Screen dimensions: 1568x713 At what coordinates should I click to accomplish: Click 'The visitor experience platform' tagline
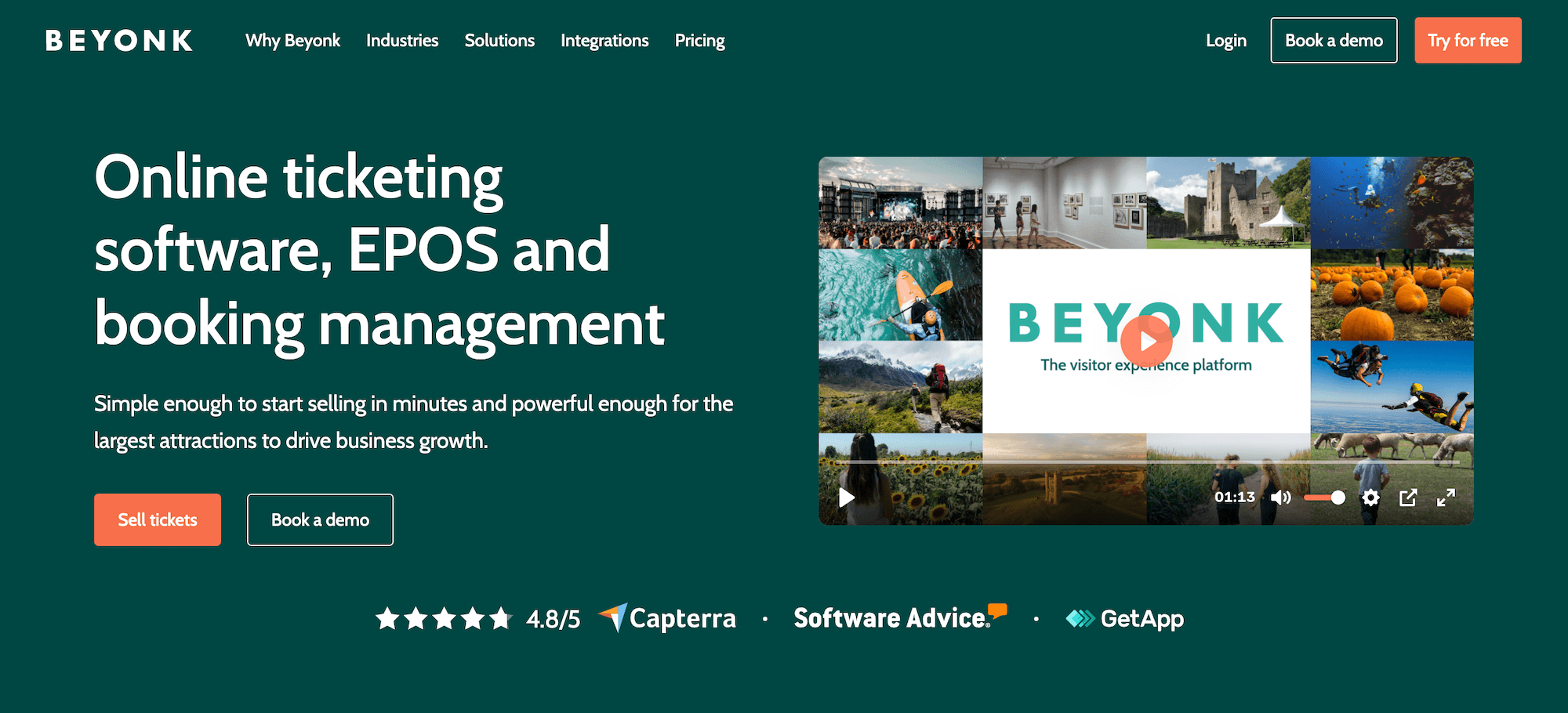(x=1146, y=365)
